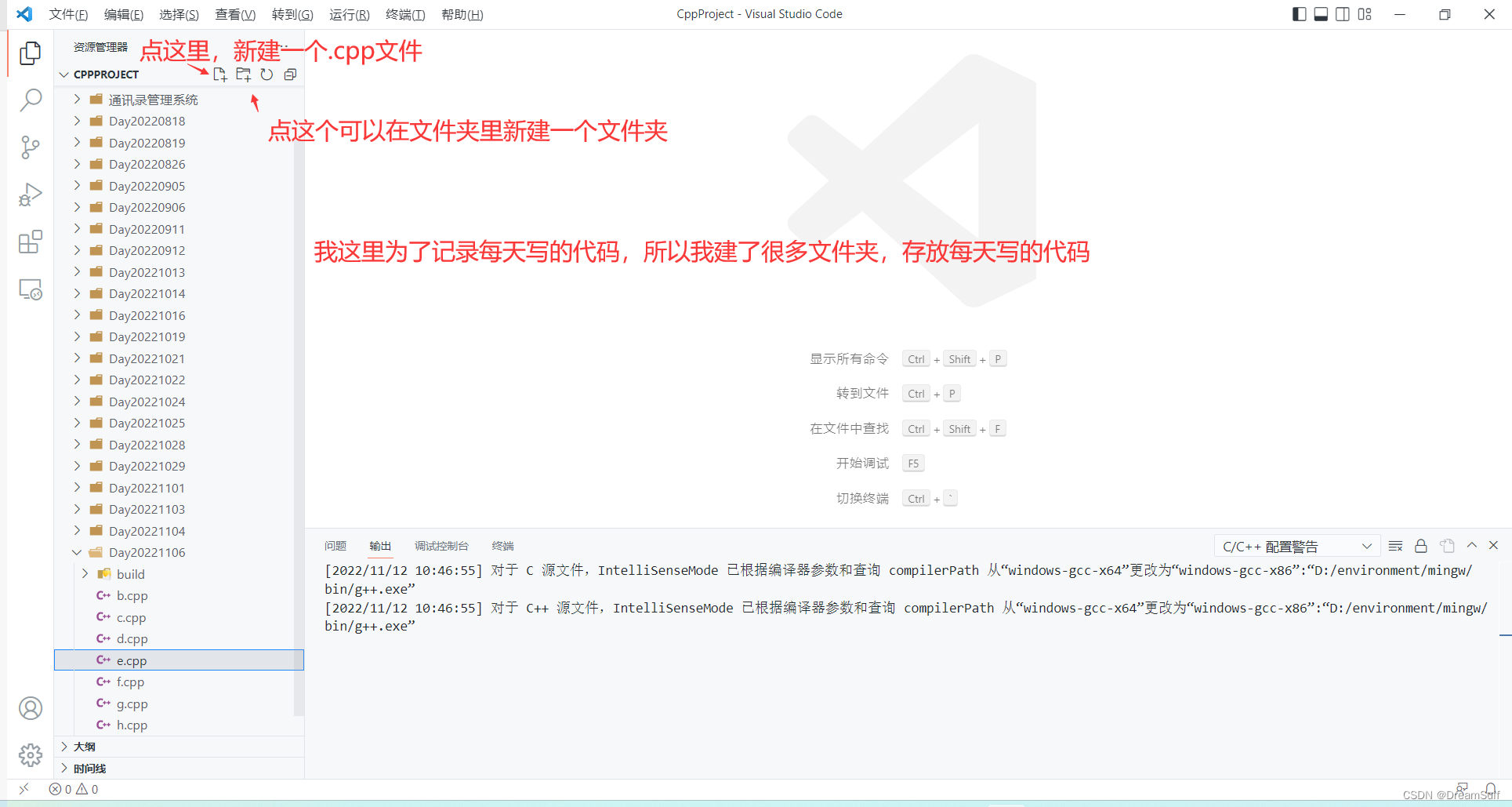Clear the output panel
Viewport: 1512px width, 807px height.
coord(1395,546)
